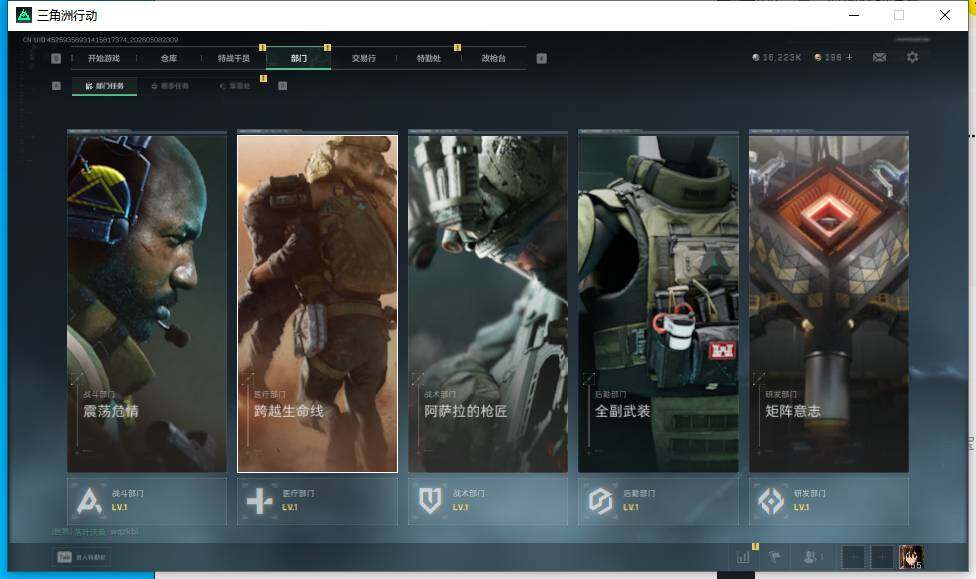Click the 后勤部门 LV.1 panel
976x579 pixels.
pos(659,501)
